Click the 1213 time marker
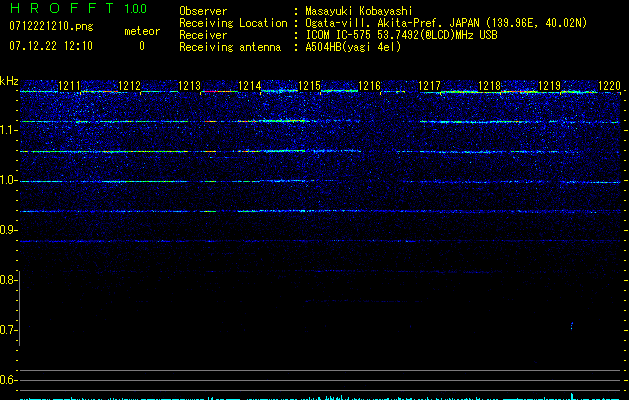 point(189,86)
